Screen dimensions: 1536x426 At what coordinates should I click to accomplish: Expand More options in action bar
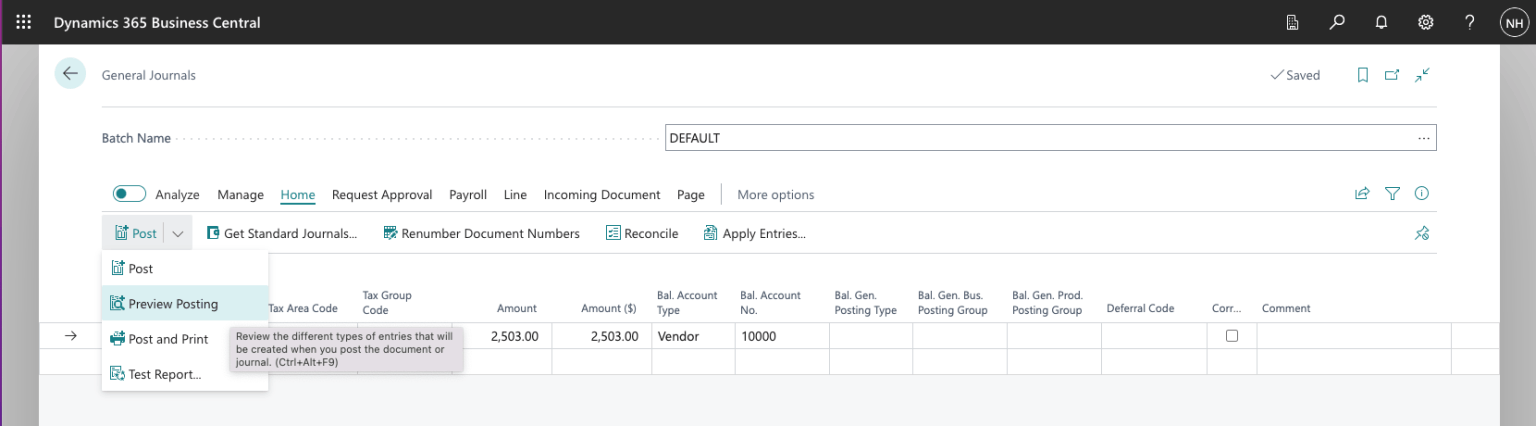click(775, 195)
